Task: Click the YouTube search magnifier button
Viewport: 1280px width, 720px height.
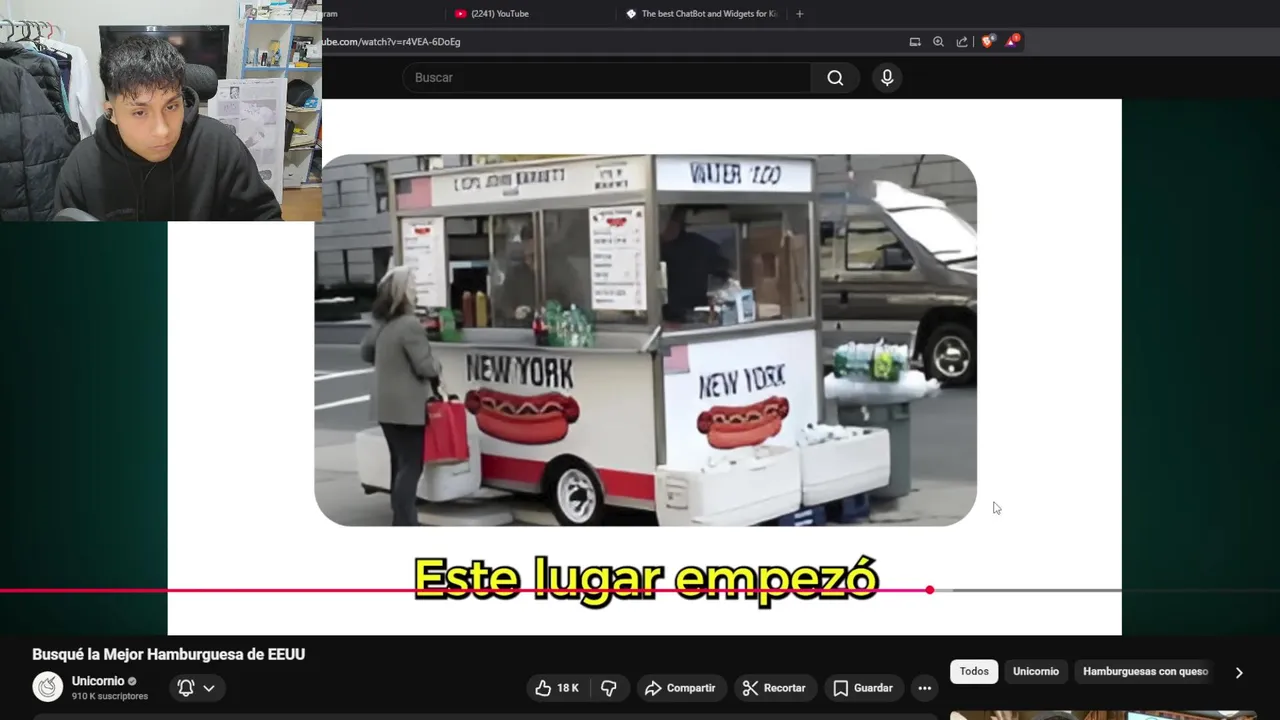Action: click(x=835, y=78)
